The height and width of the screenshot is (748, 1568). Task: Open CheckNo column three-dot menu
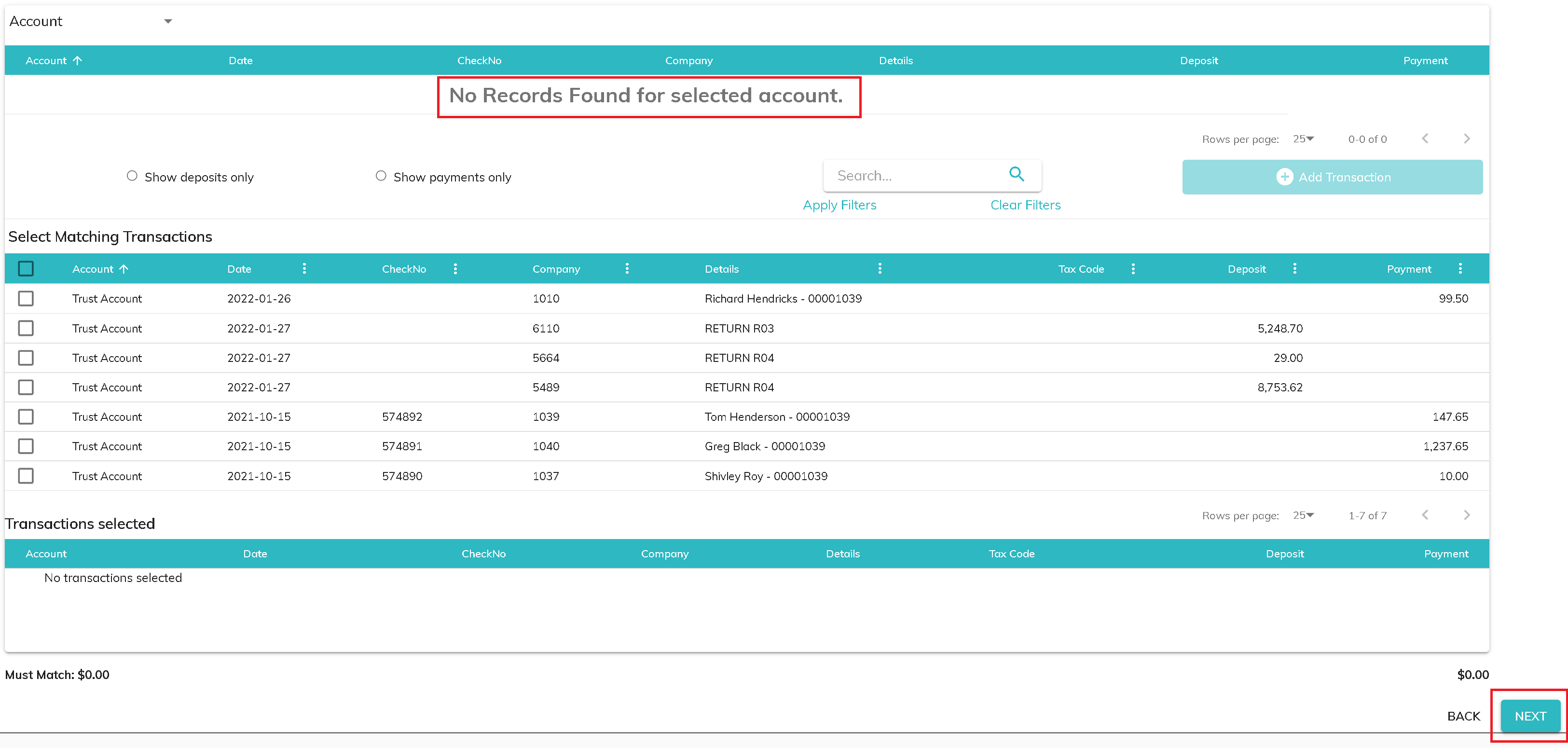pos(455,268)
